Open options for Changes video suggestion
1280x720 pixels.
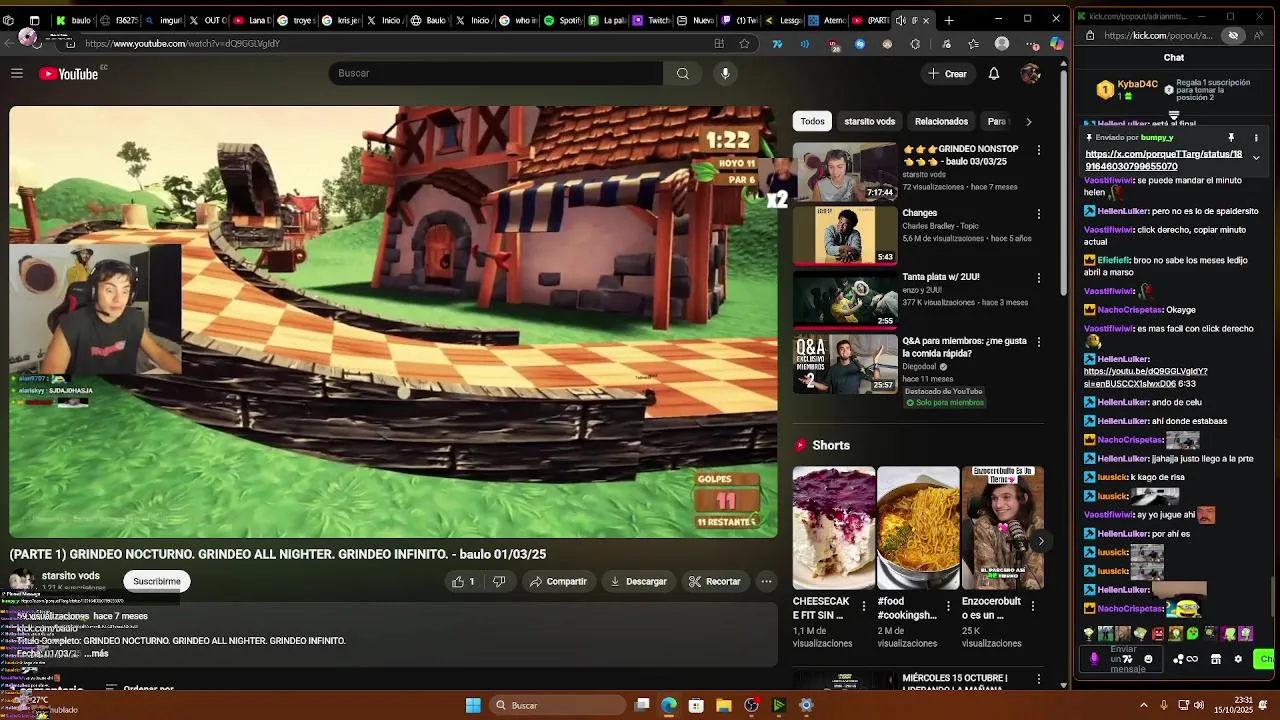(x=1038, y=214)
